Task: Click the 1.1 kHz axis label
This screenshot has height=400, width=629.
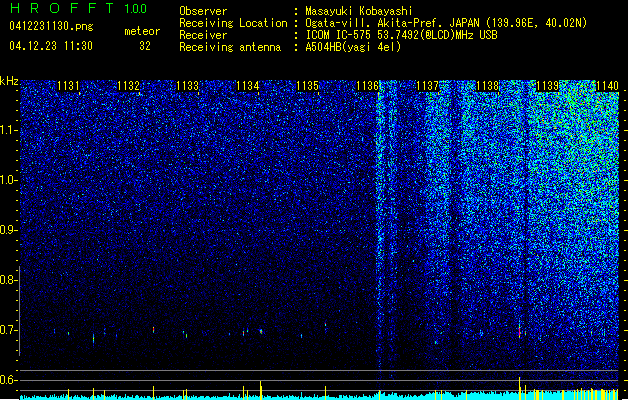Action: point(8,130)
